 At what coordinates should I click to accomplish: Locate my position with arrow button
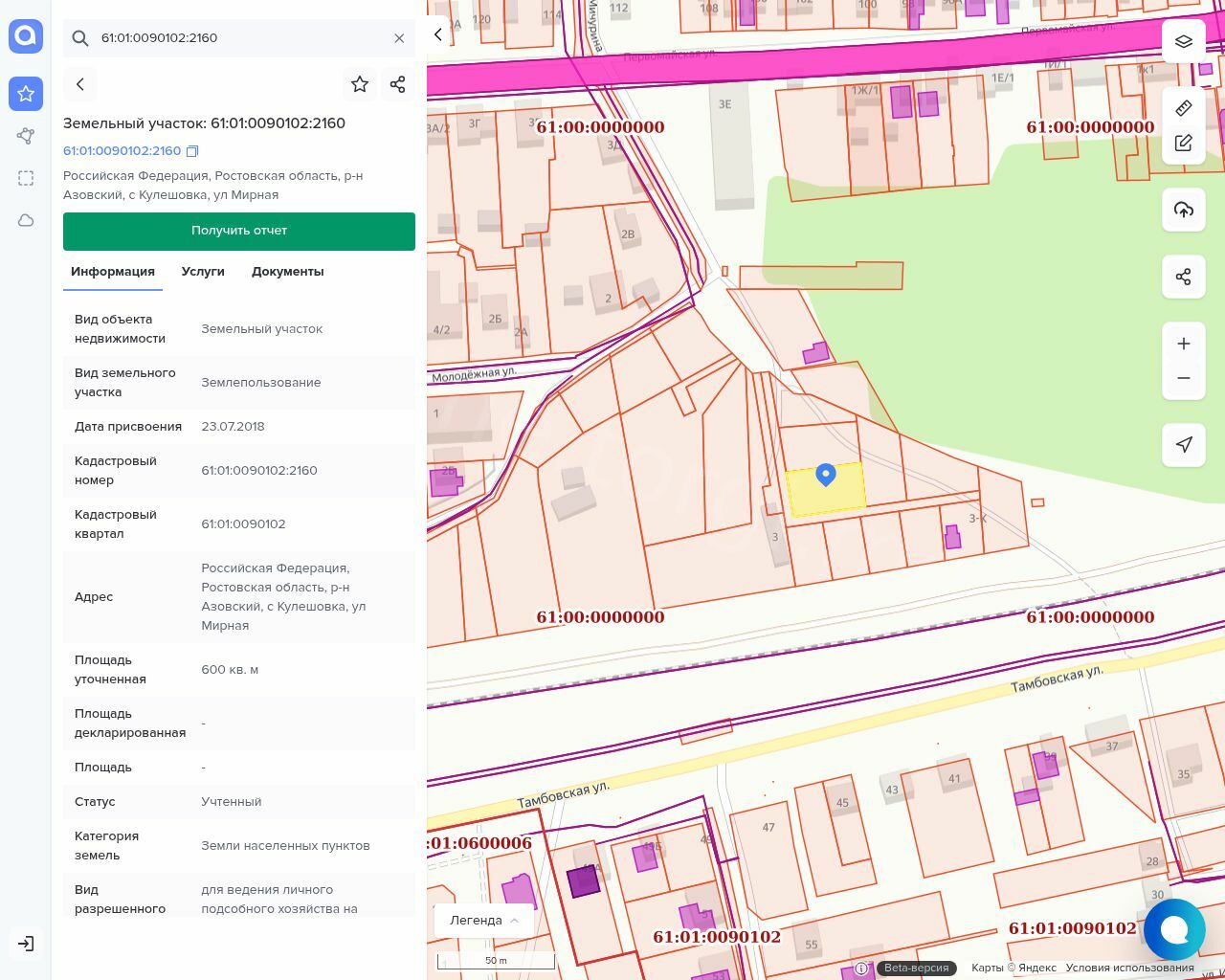point(1184,444)
